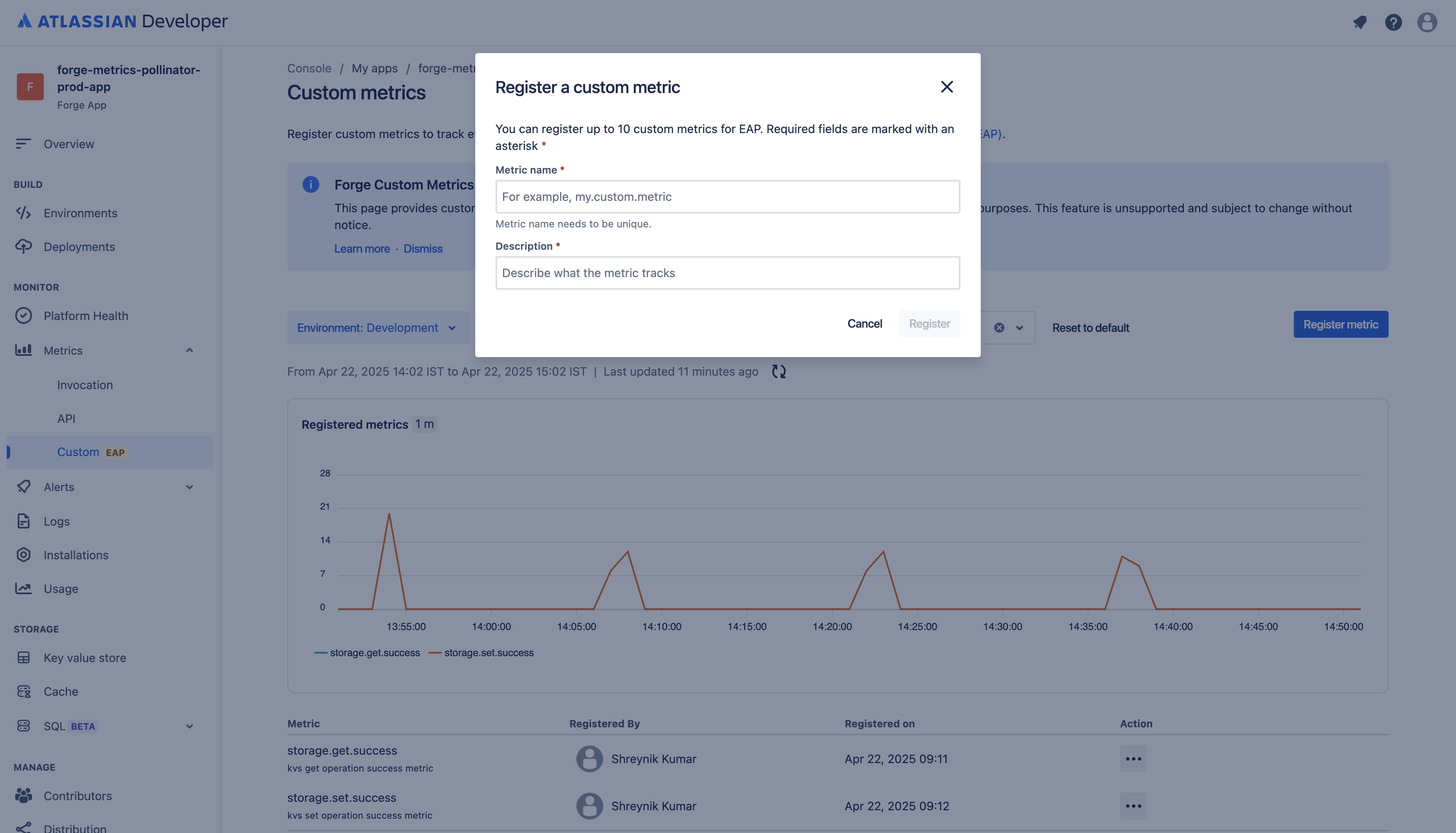
Task: Click the announcements megaphone icon
Action: pyautogui.click(x=1360, y=22)
